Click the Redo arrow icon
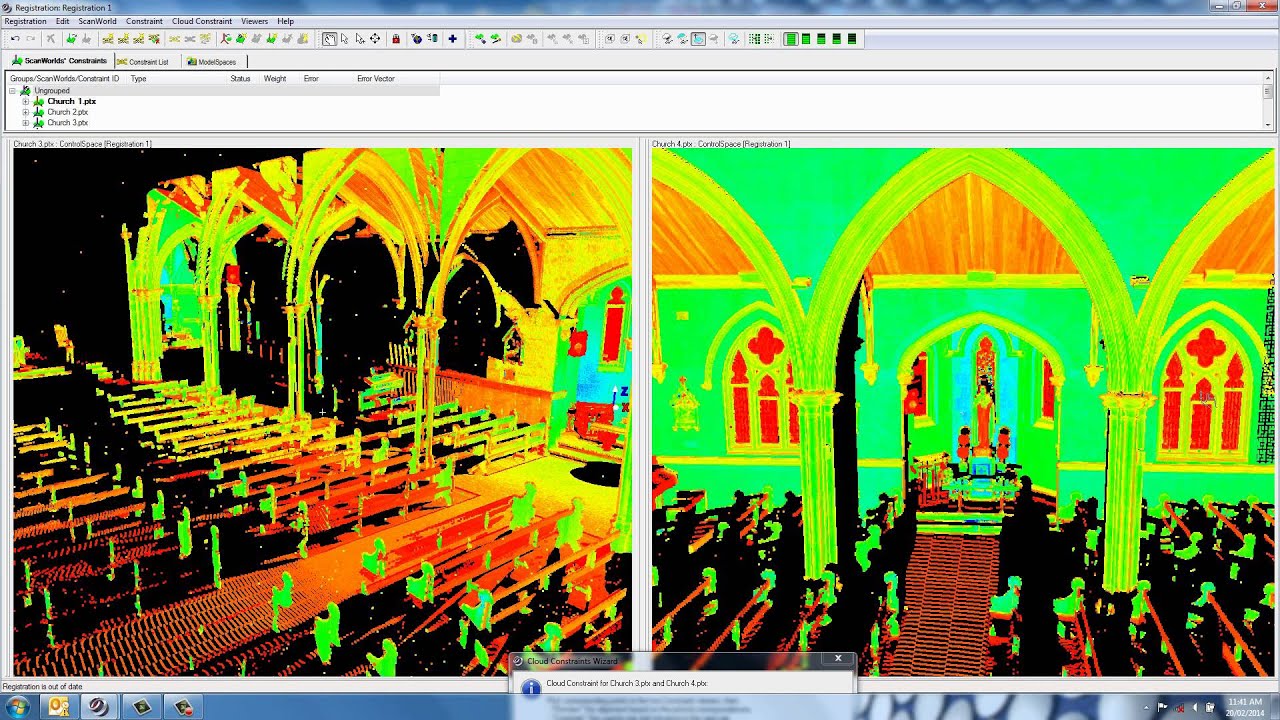1280x720 pixels. [31, 39]
